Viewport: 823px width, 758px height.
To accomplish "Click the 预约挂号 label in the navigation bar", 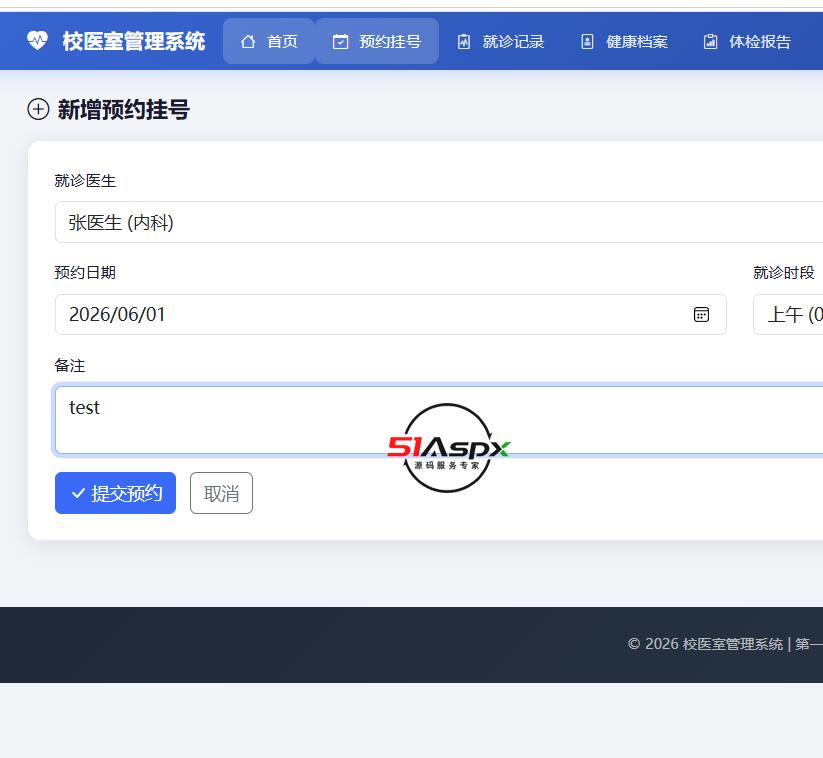I will coord(390,41).
